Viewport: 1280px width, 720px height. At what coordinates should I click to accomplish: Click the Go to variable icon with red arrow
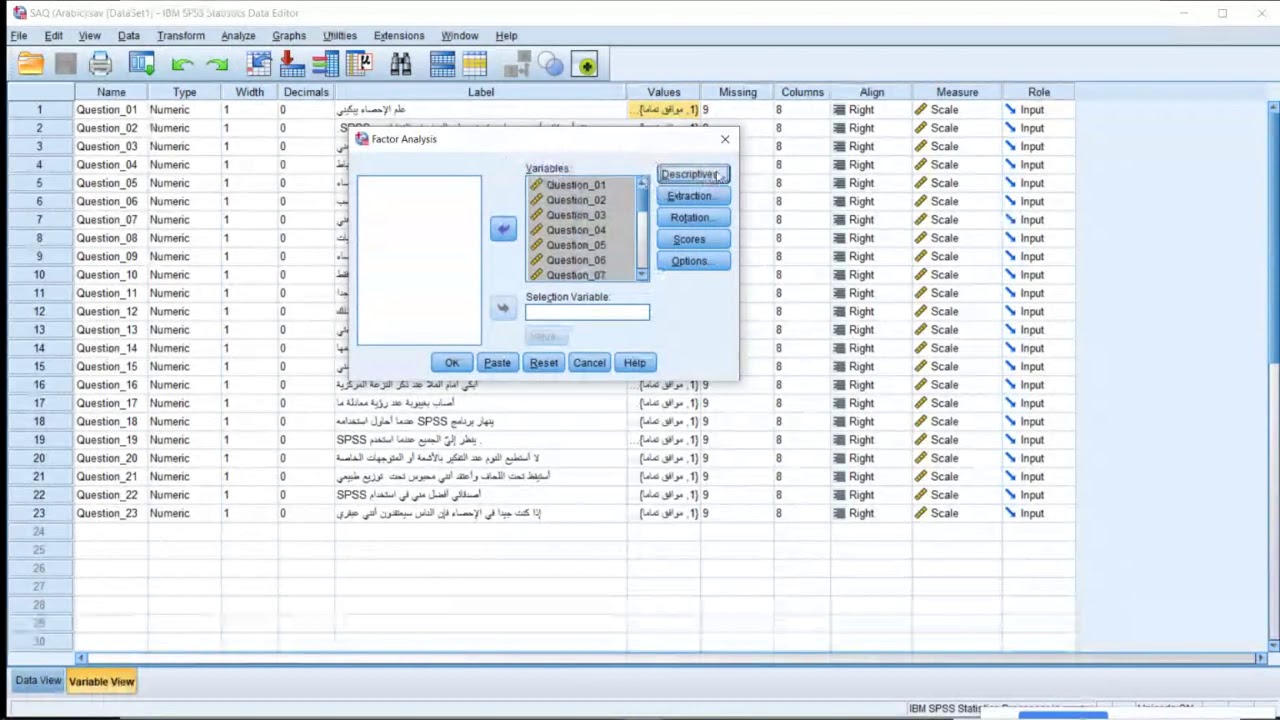click(292, 65)
